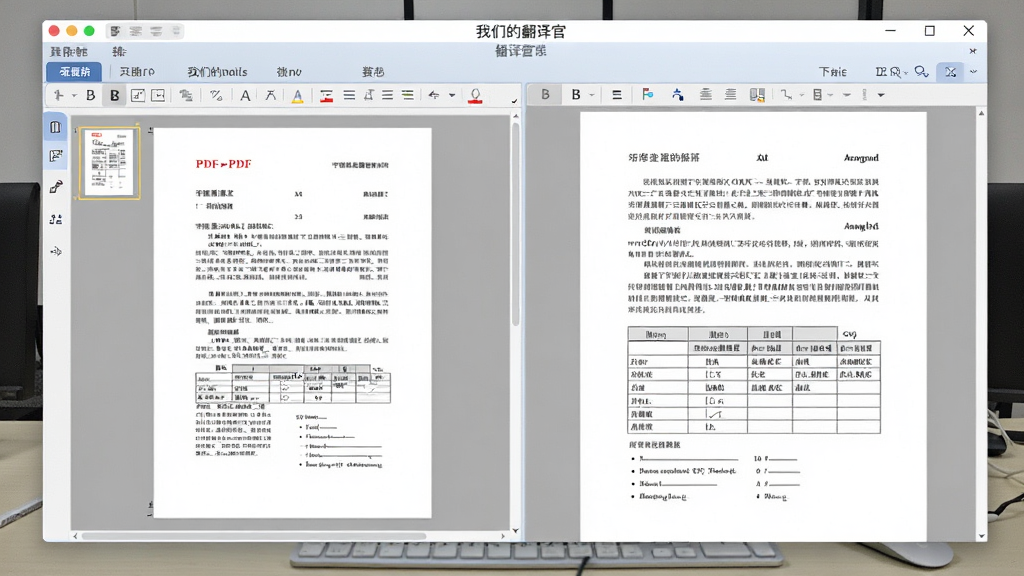Click the first icon right of the green window button
Viewport: 1024px width, 576px height.
(116, 31)
